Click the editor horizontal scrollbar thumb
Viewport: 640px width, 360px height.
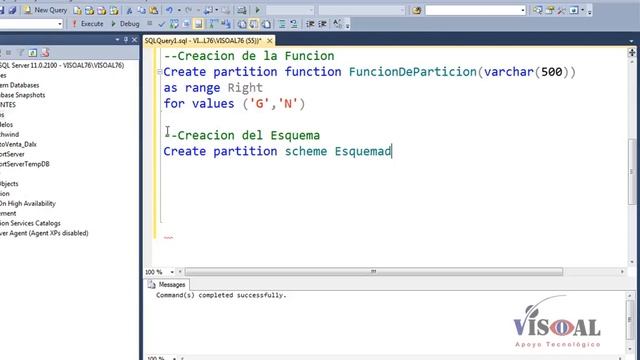coord(373,272)
